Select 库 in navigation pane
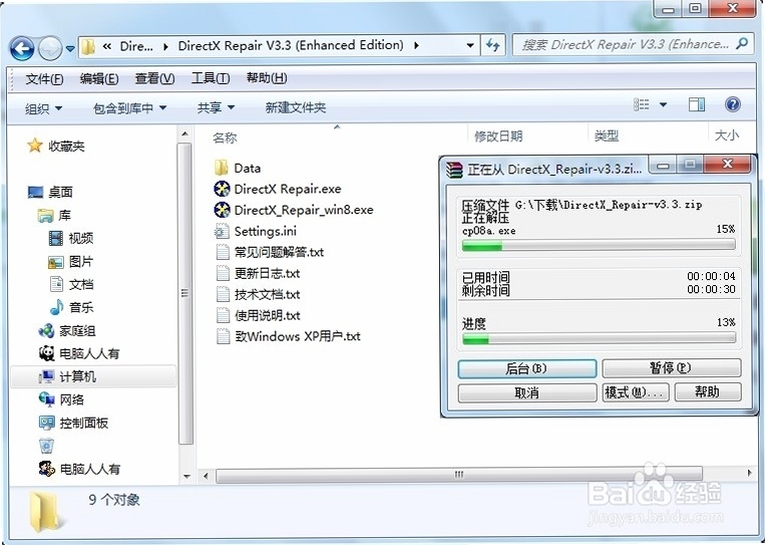 (x=54, y=215)
